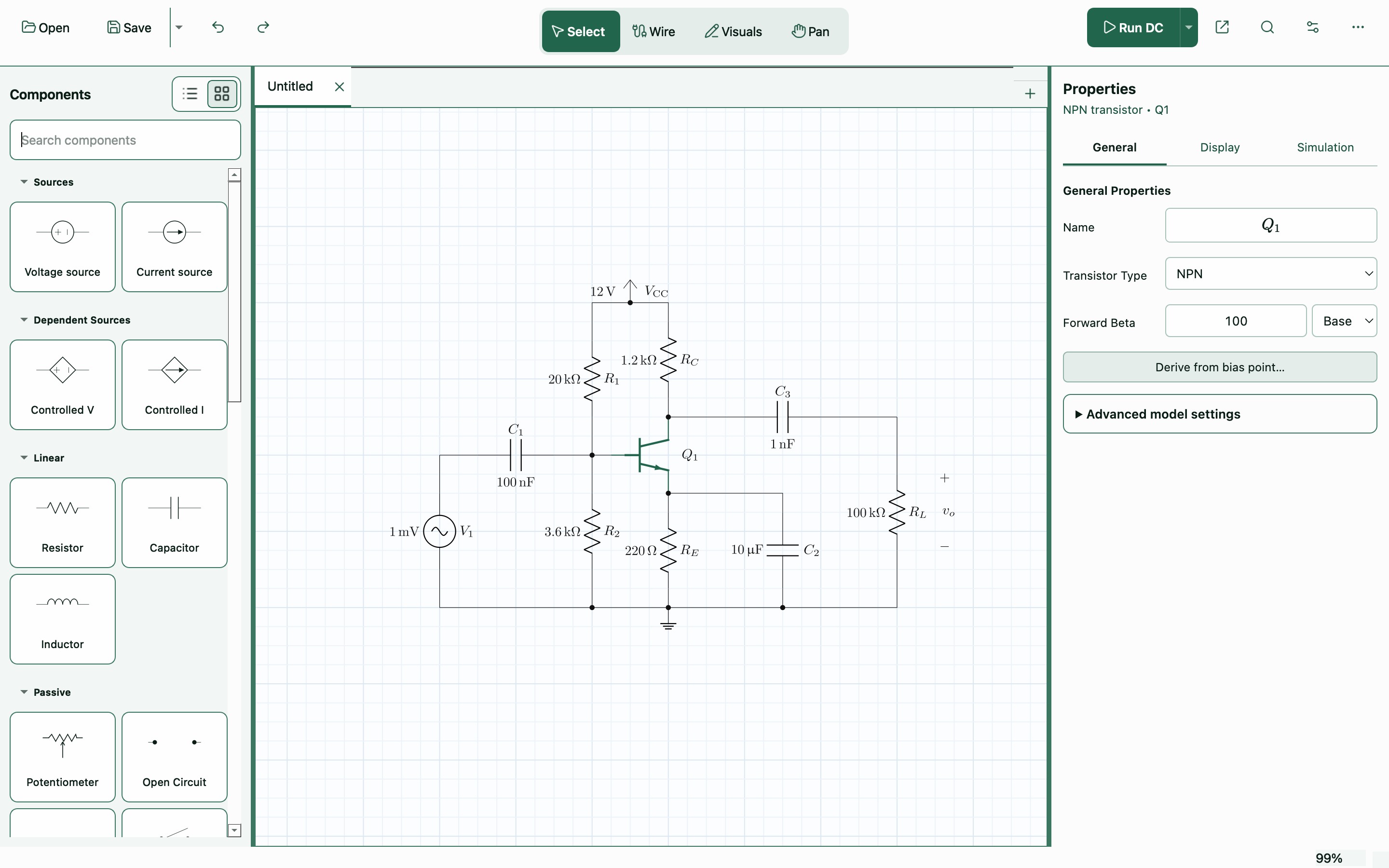
Task: Click the undo arrow icon
Action: pyautogui.click(x=218, y=27)
